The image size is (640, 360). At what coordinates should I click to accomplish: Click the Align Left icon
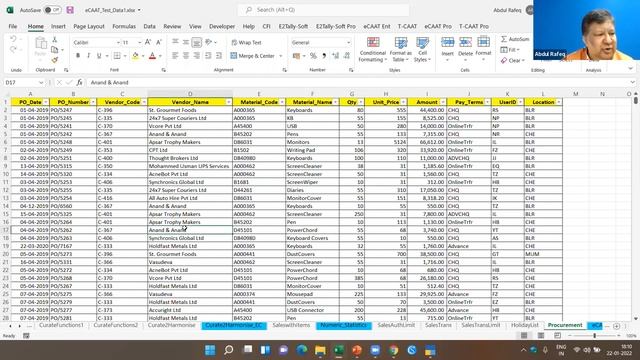(175, 56)
